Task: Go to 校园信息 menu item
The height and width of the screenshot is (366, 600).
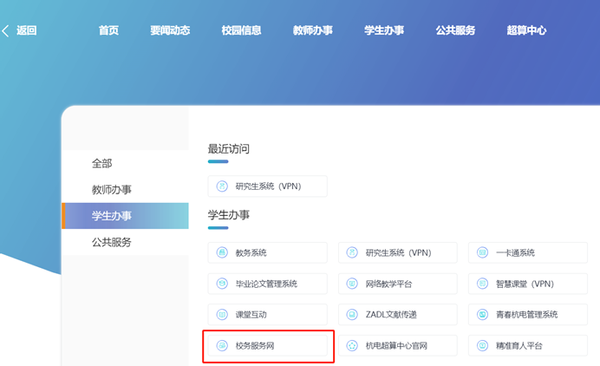Action: pyautogui.click(x=241, y=30)
